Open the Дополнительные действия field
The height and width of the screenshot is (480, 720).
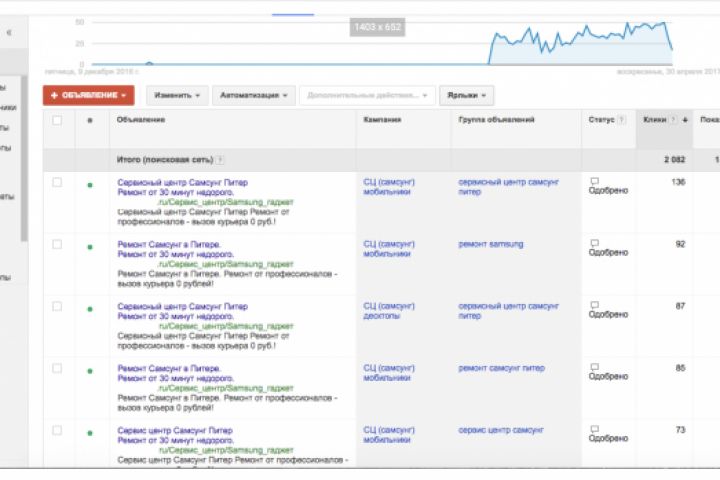click(x=367, y=95)
